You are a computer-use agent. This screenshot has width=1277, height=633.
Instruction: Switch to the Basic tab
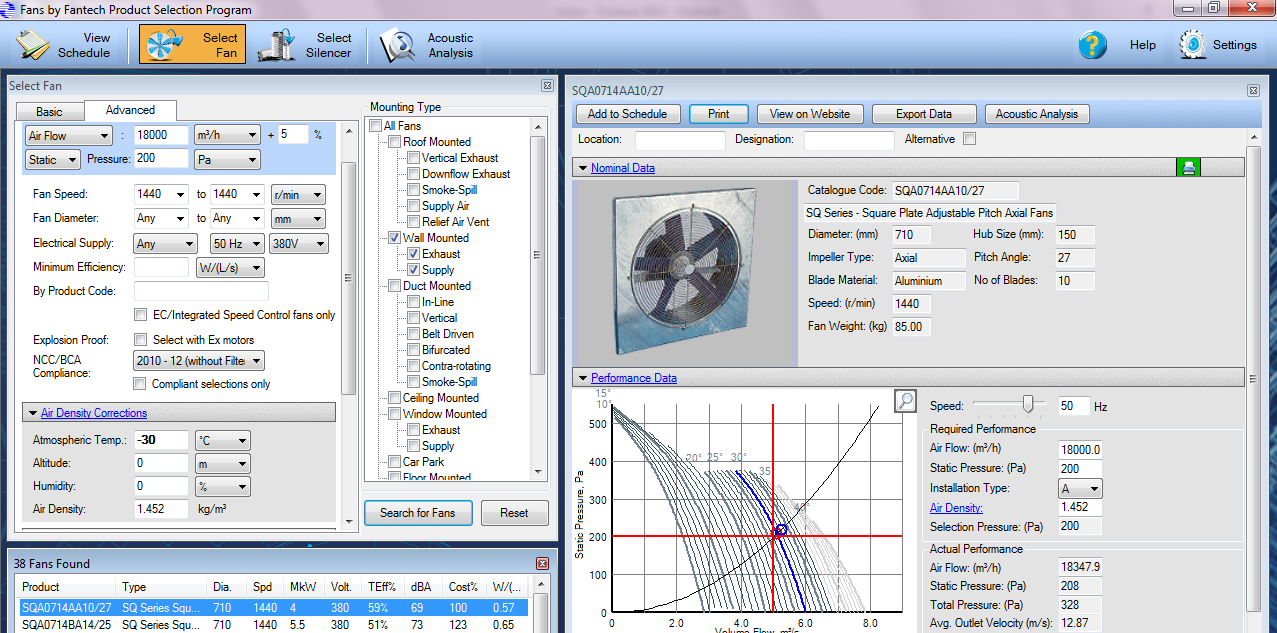coord(49,111)
